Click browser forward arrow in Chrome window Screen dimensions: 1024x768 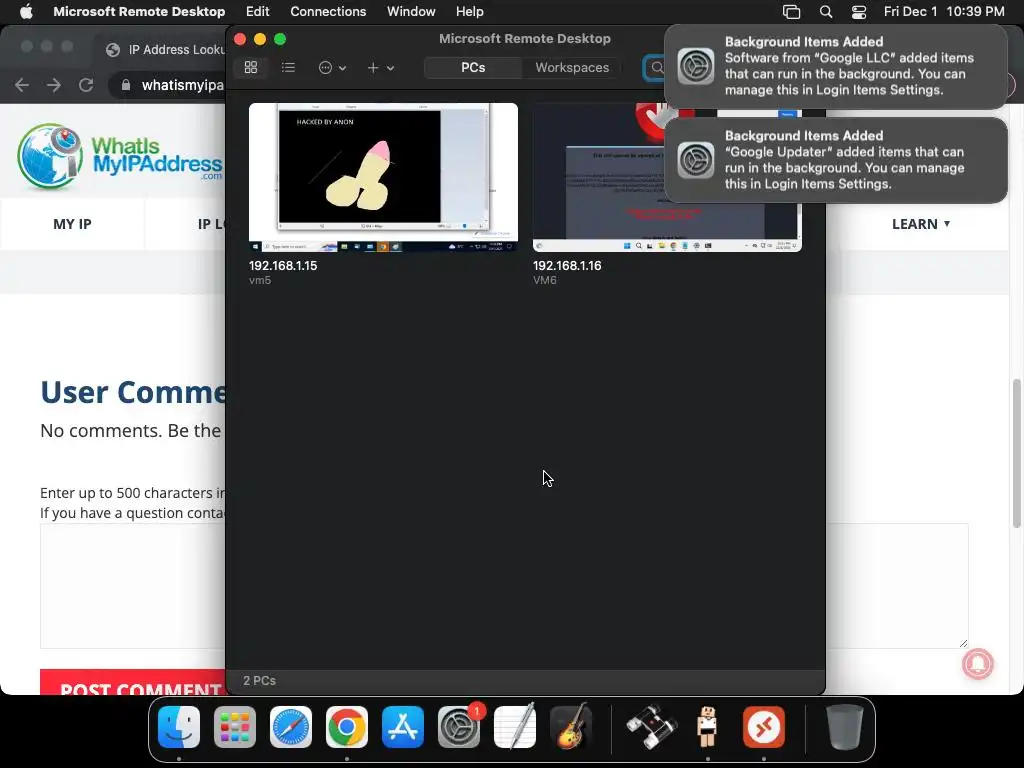click(54, 85)
